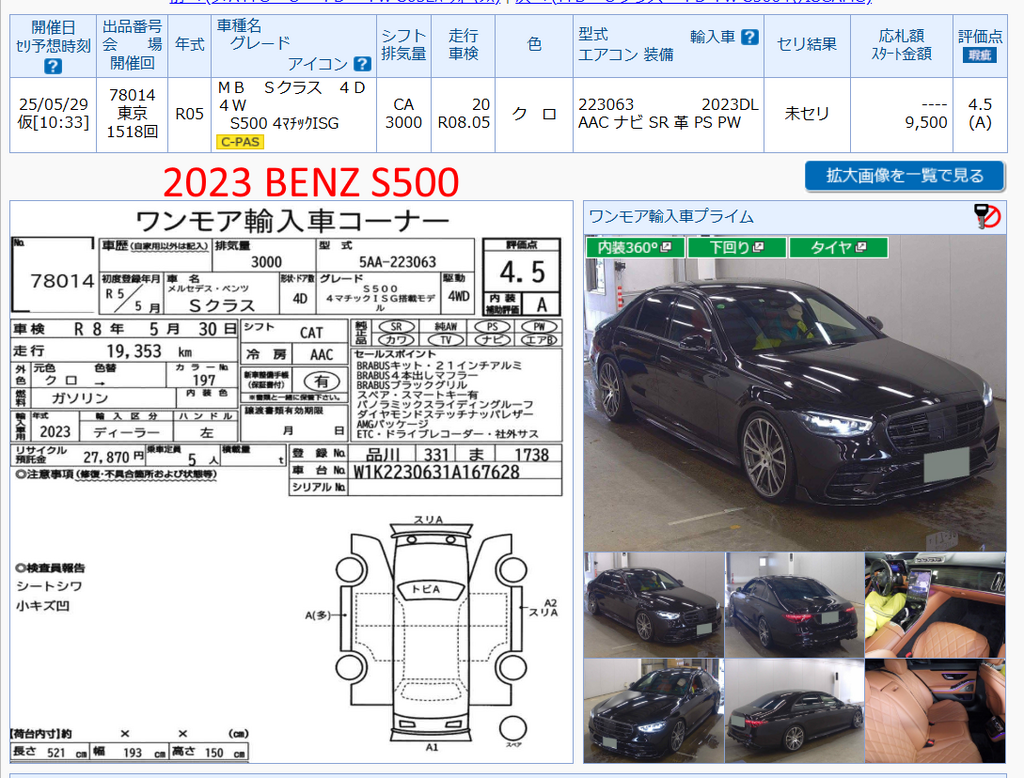Open rear-side exterior thumbnail in second row
This screenshot has width=1024, height=778.
click(795, 711)
